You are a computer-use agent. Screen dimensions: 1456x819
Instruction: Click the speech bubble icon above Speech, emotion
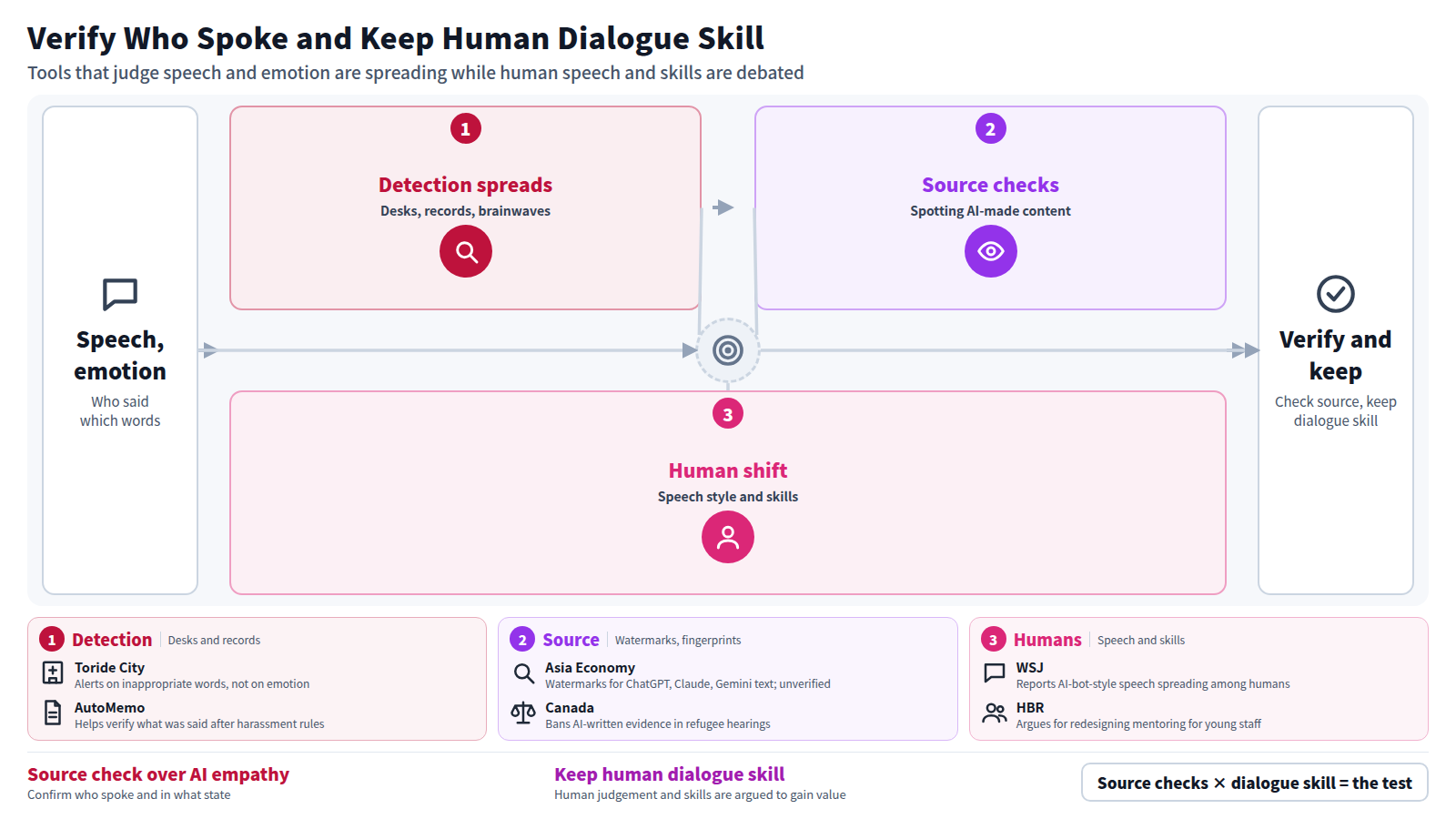pyautogui.click(x=120, y=294)
